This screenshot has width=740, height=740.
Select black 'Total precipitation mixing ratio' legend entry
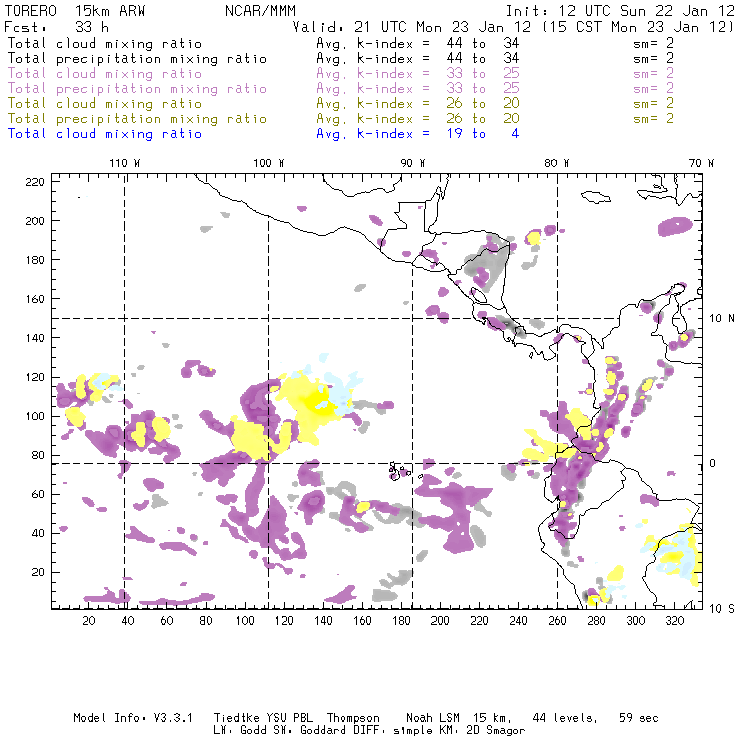coord(137,59)
